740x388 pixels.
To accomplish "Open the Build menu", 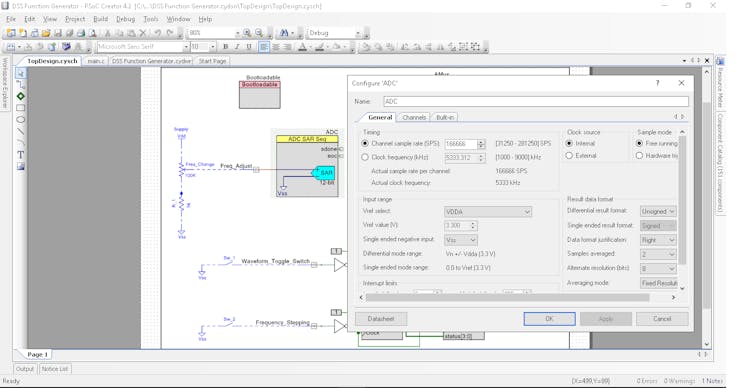I will [101, 19].
